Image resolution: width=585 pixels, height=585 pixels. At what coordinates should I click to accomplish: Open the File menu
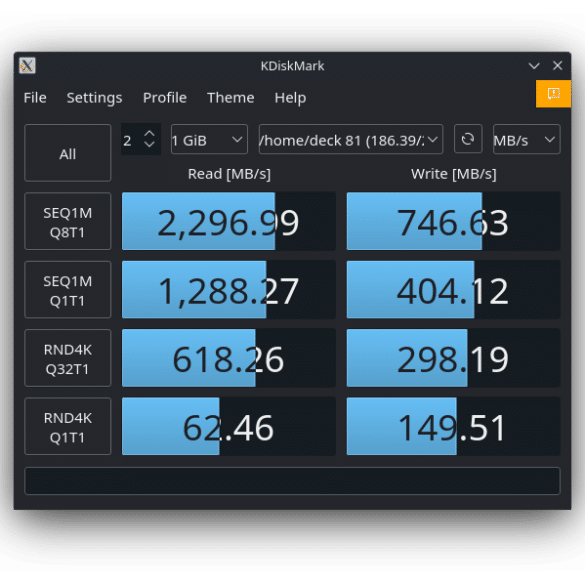pyautogui.click(x=35, y=98)
